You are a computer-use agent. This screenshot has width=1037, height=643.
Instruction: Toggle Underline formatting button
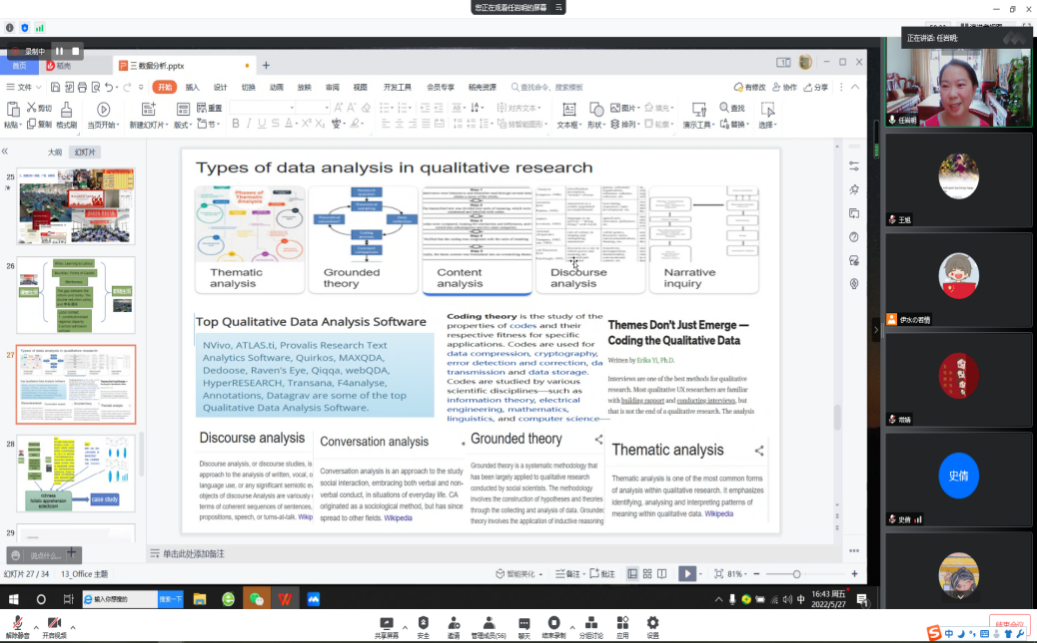point(262,124)
